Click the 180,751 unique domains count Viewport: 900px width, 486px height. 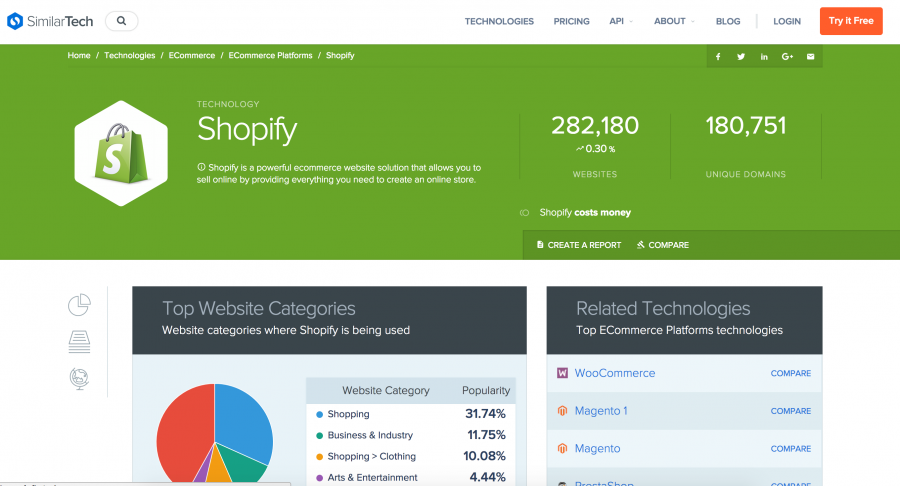coord(746,126)
